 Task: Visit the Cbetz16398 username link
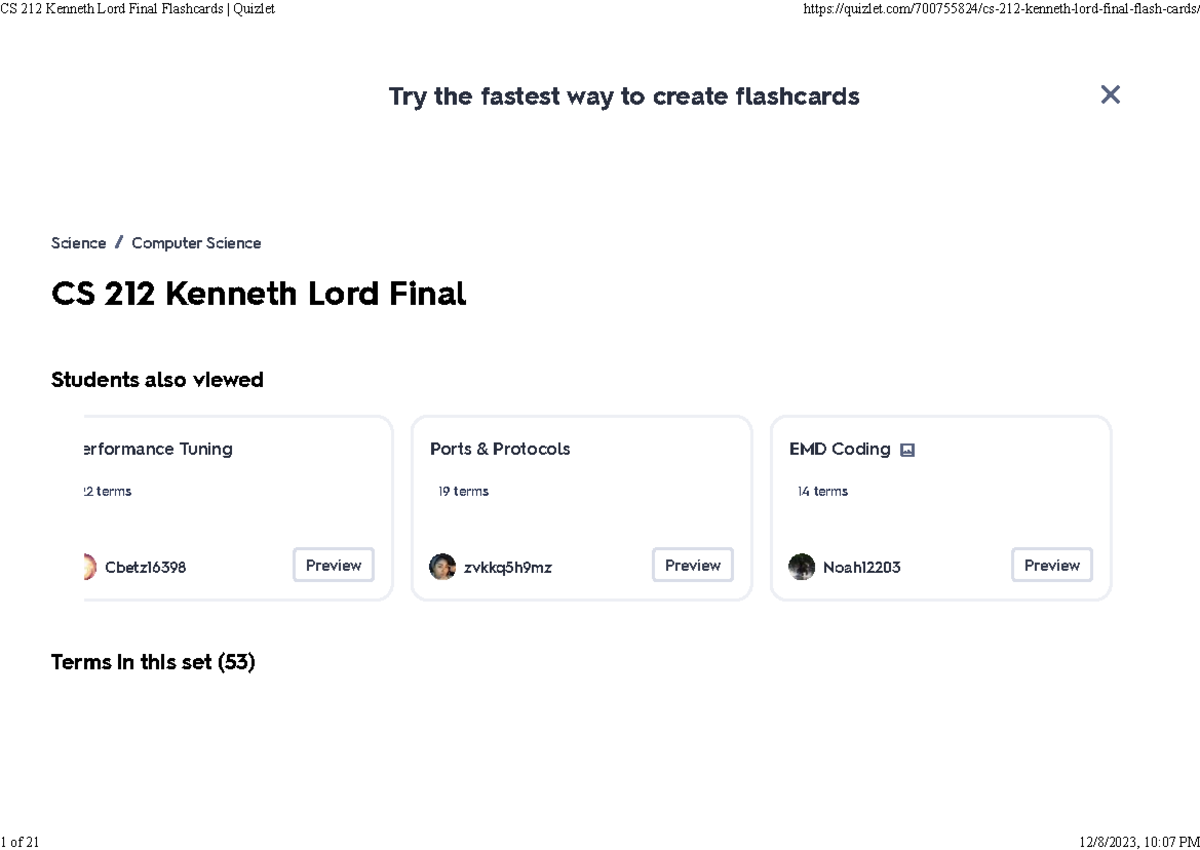[145, 567]
